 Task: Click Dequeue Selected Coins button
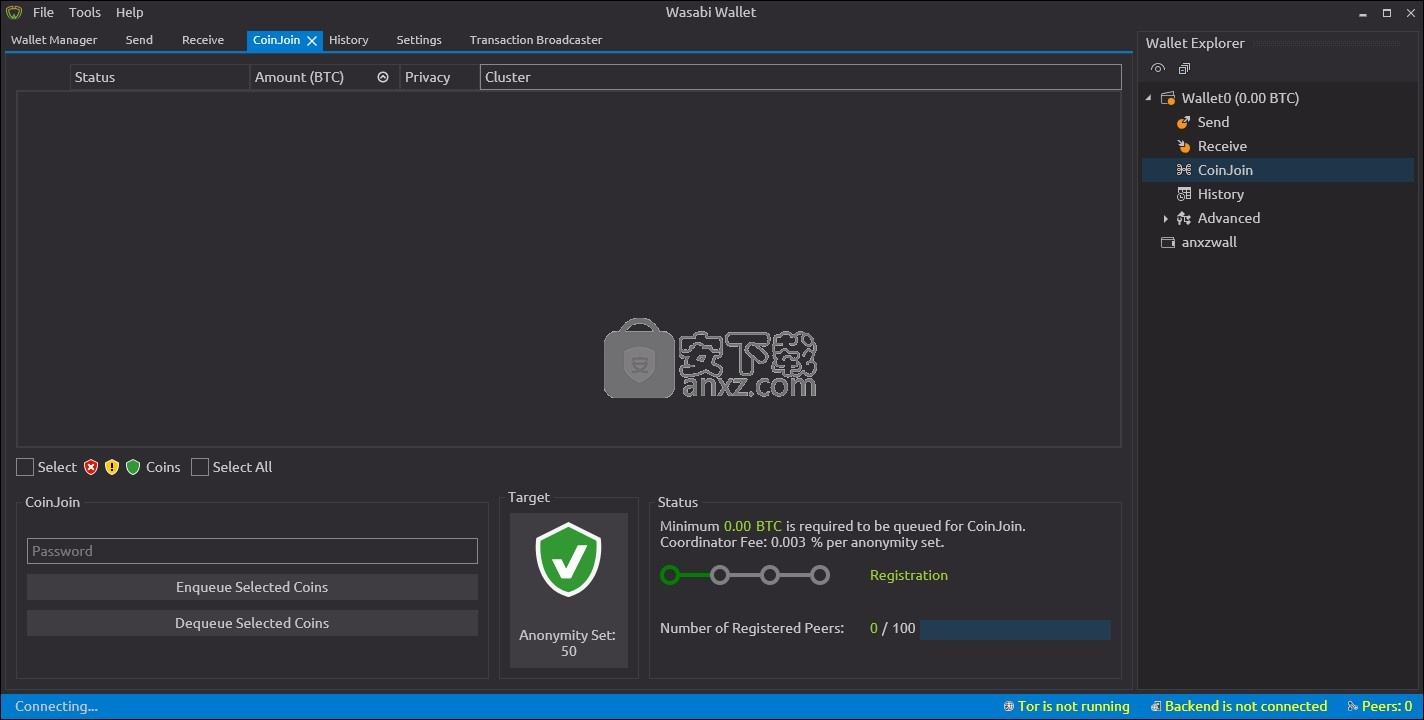pyautogui.click(x=252, y=623)
